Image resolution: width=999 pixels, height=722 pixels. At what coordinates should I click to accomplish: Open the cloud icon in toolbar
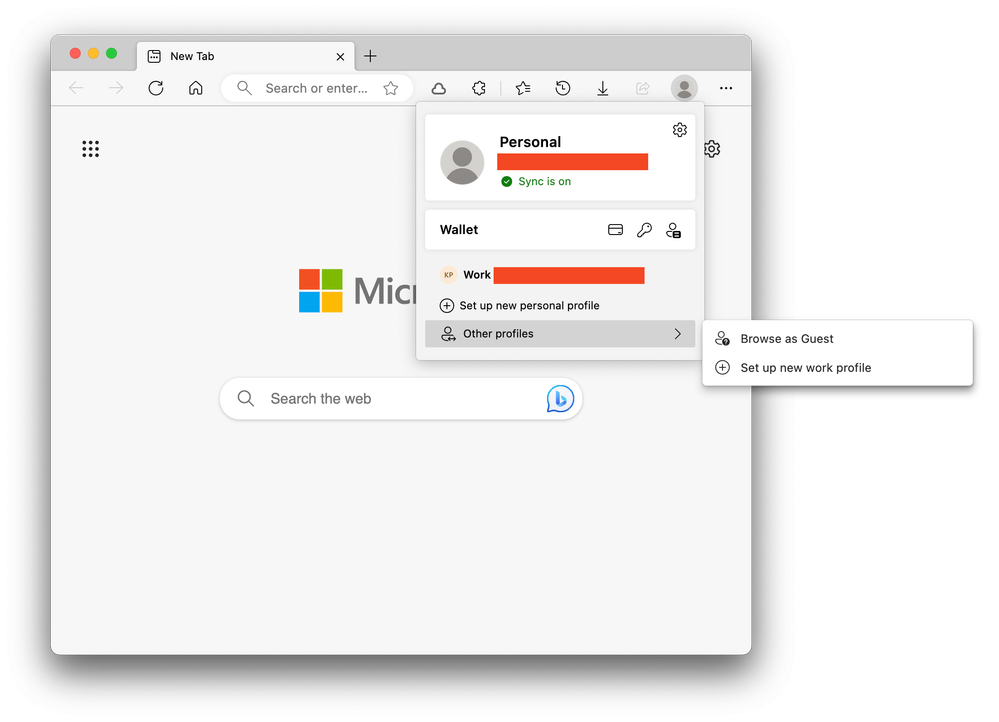pos(438,89)
